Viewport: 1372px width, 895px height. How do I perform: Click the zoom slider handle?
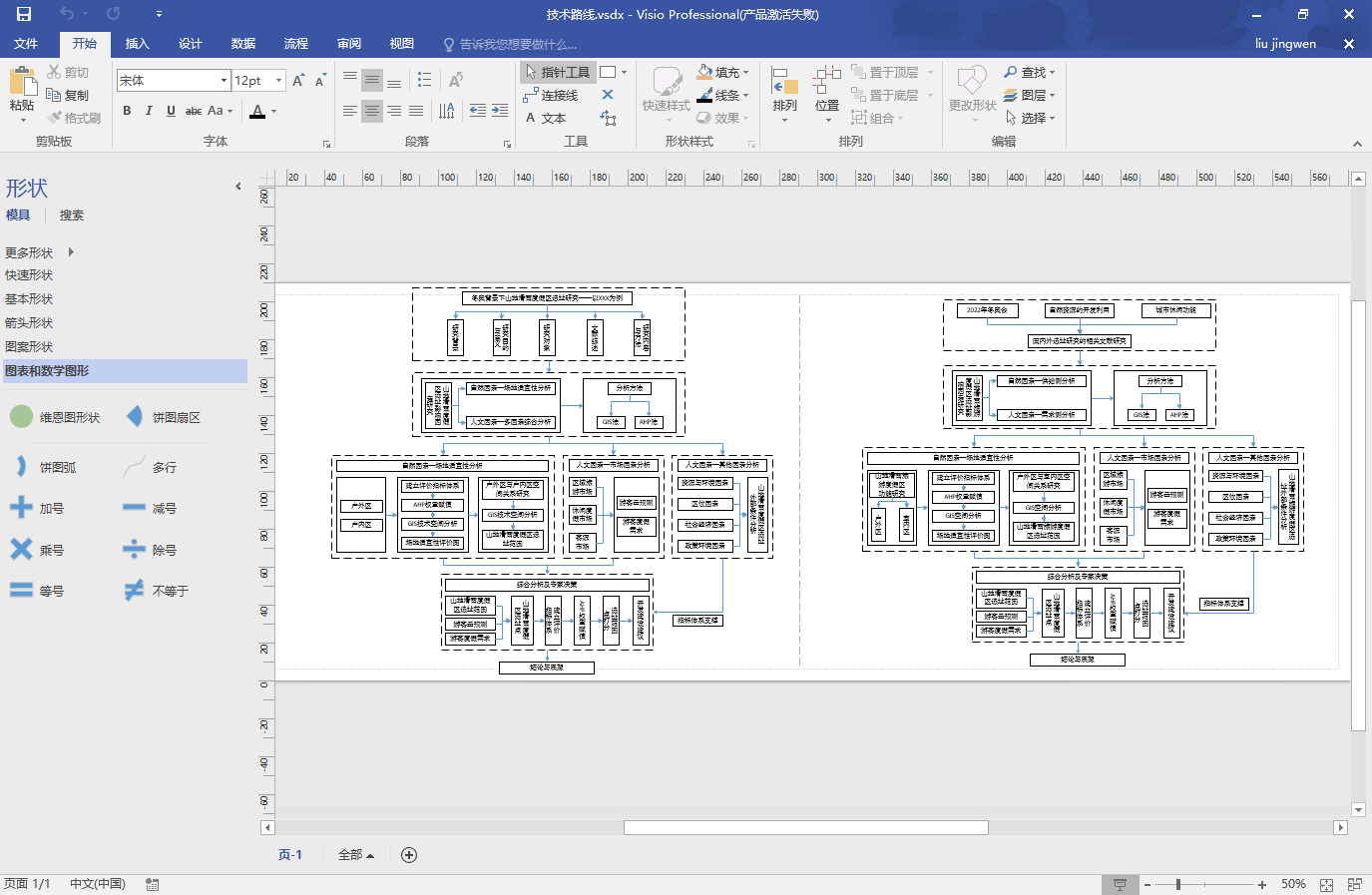1178,885
